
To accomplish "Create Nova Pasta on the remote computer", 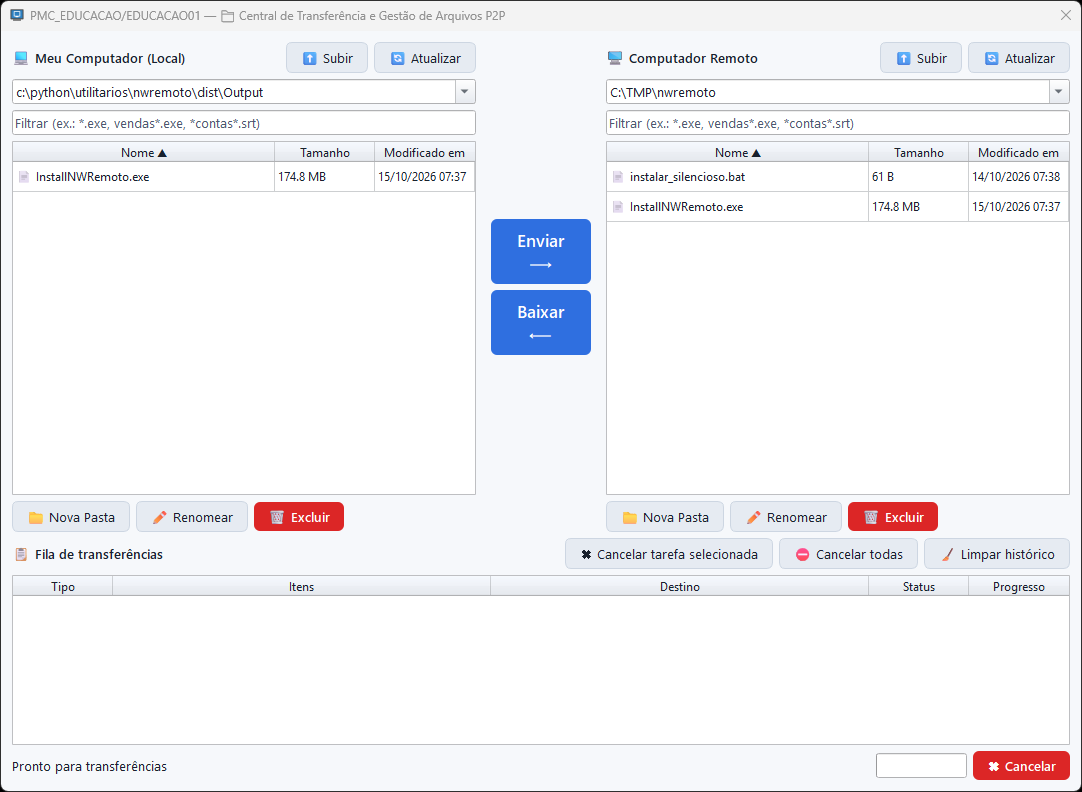I will click(x=665, y=517).
